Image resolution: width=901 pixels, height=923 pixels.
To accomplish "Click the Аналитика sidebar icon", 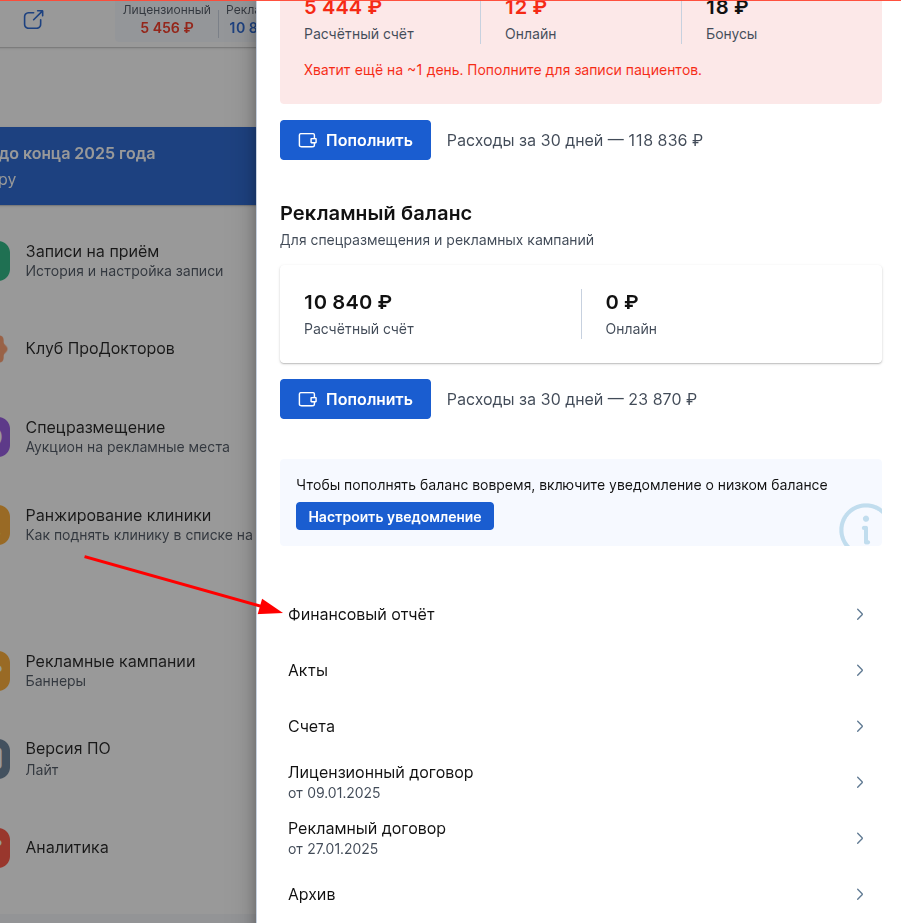I will [4, 848].
